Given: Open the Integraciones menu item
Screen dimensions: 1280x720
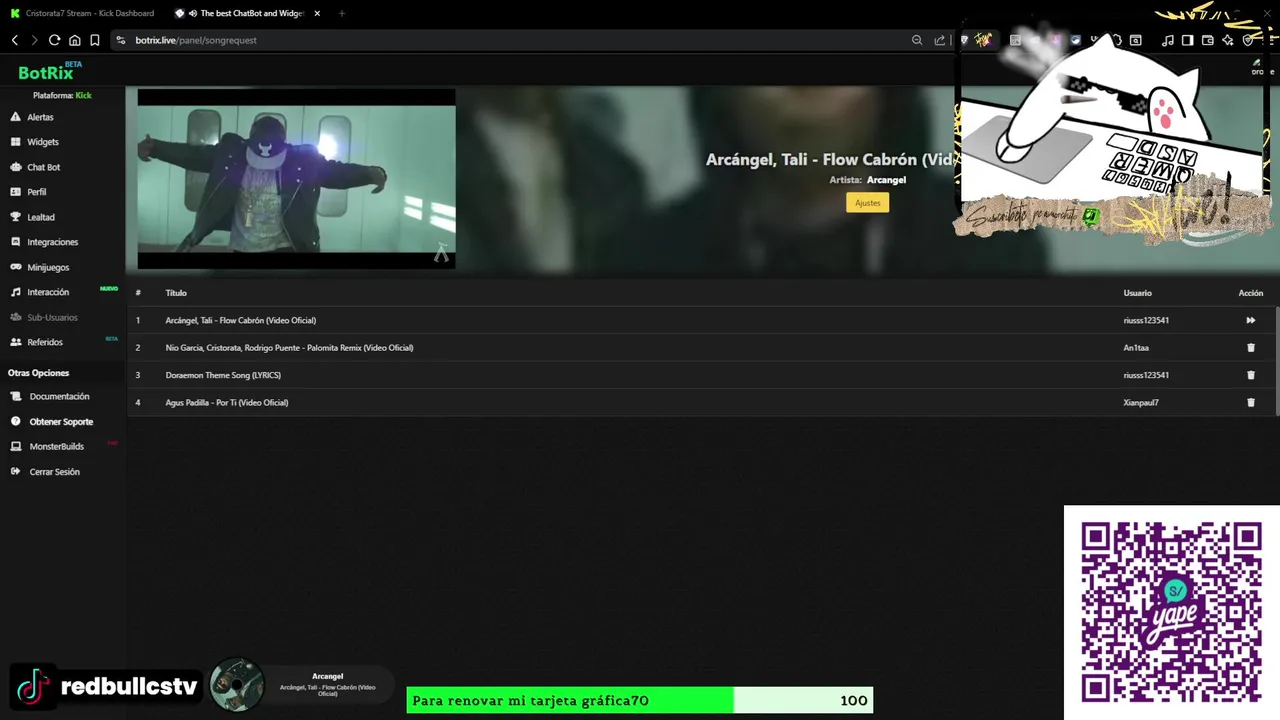Looking at the screenshot, I should [52, 242].
